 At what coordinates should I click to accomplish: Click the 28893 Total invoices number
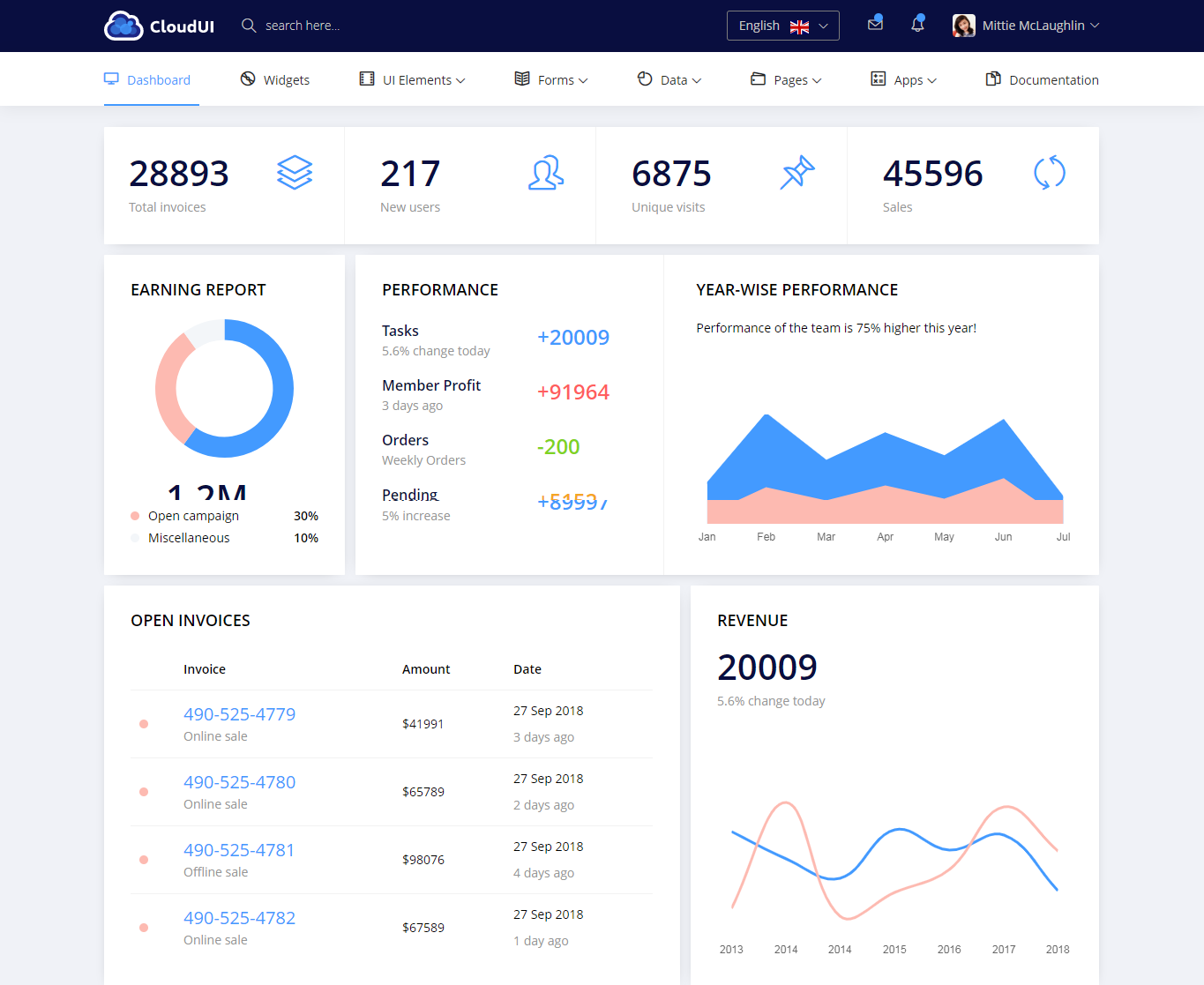tap(179, 174)
